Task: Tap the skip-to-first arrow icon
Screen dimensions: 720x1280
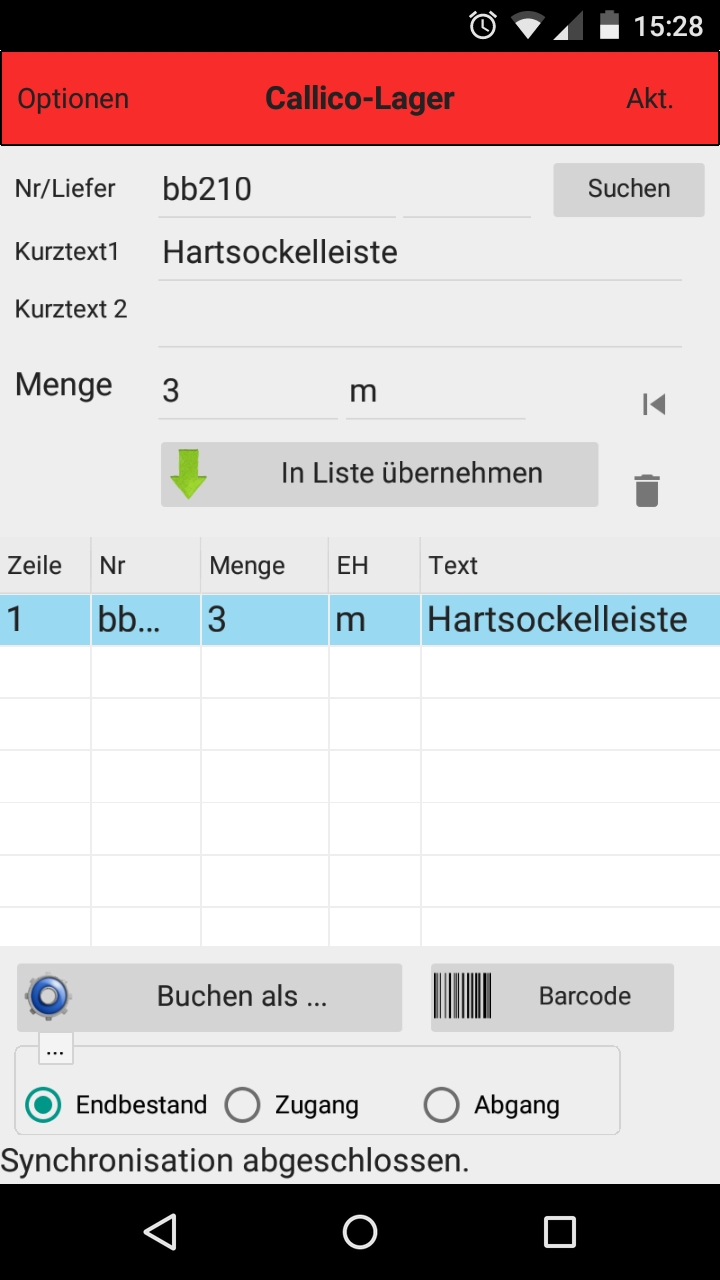Action: click(654, 404)
